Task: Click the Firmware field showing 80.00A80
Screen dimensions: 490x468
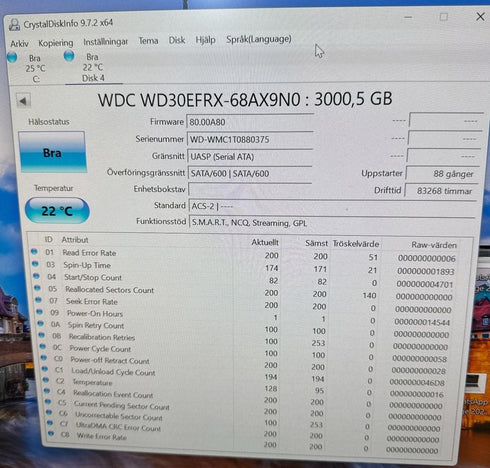Action: (x=250, y=122)
